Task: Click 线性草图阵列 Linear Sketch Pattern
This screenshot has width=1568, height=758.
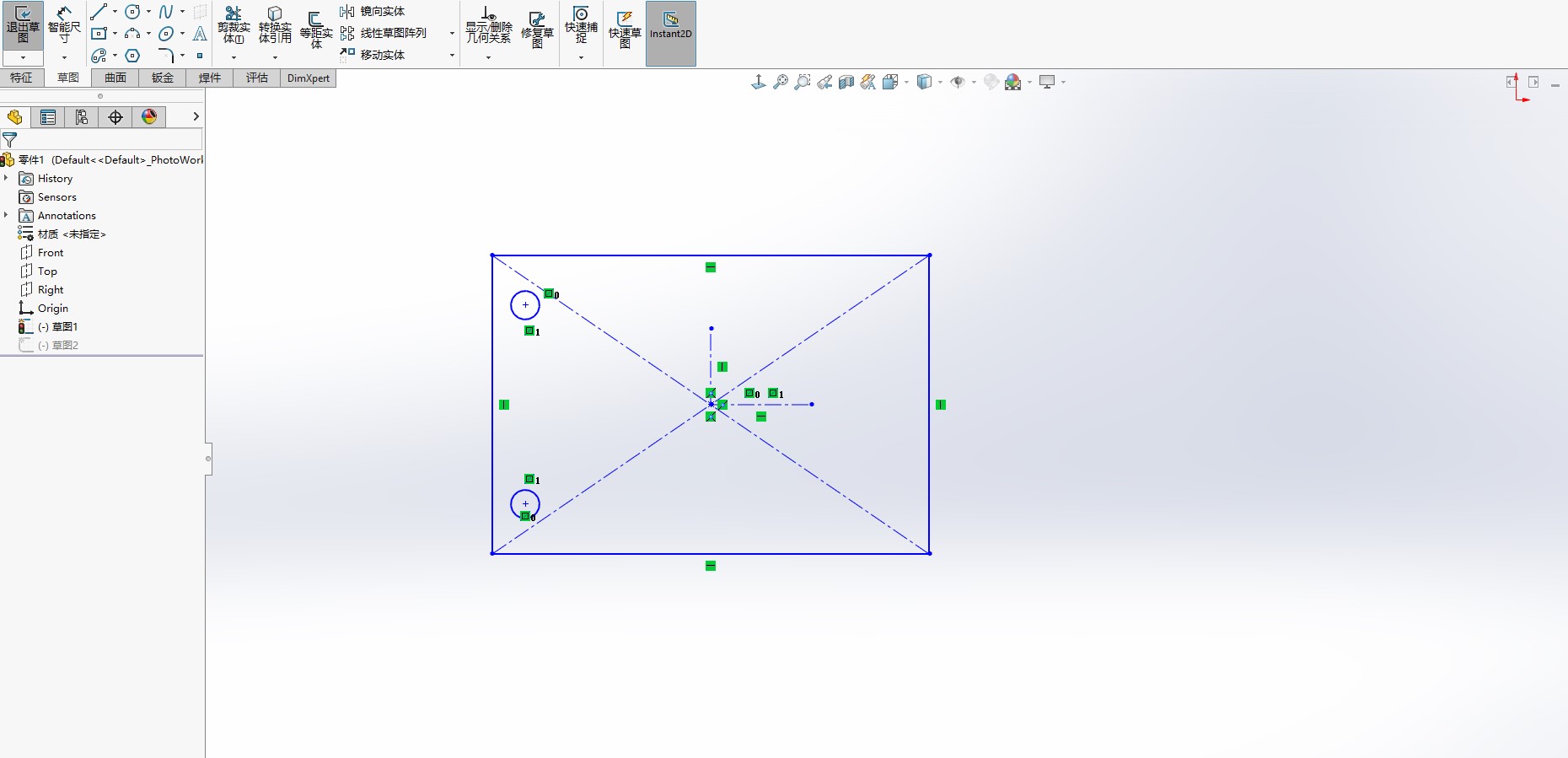Action: click(x=384, y=34)
